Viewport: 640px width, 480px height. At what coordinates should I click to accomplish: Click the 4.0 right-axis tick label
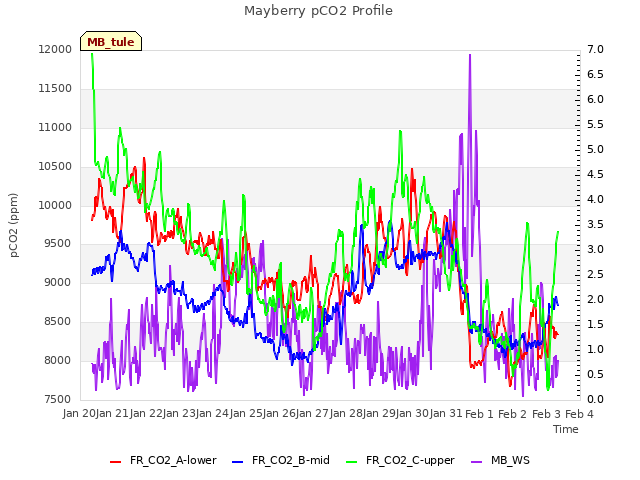[595, 199]
